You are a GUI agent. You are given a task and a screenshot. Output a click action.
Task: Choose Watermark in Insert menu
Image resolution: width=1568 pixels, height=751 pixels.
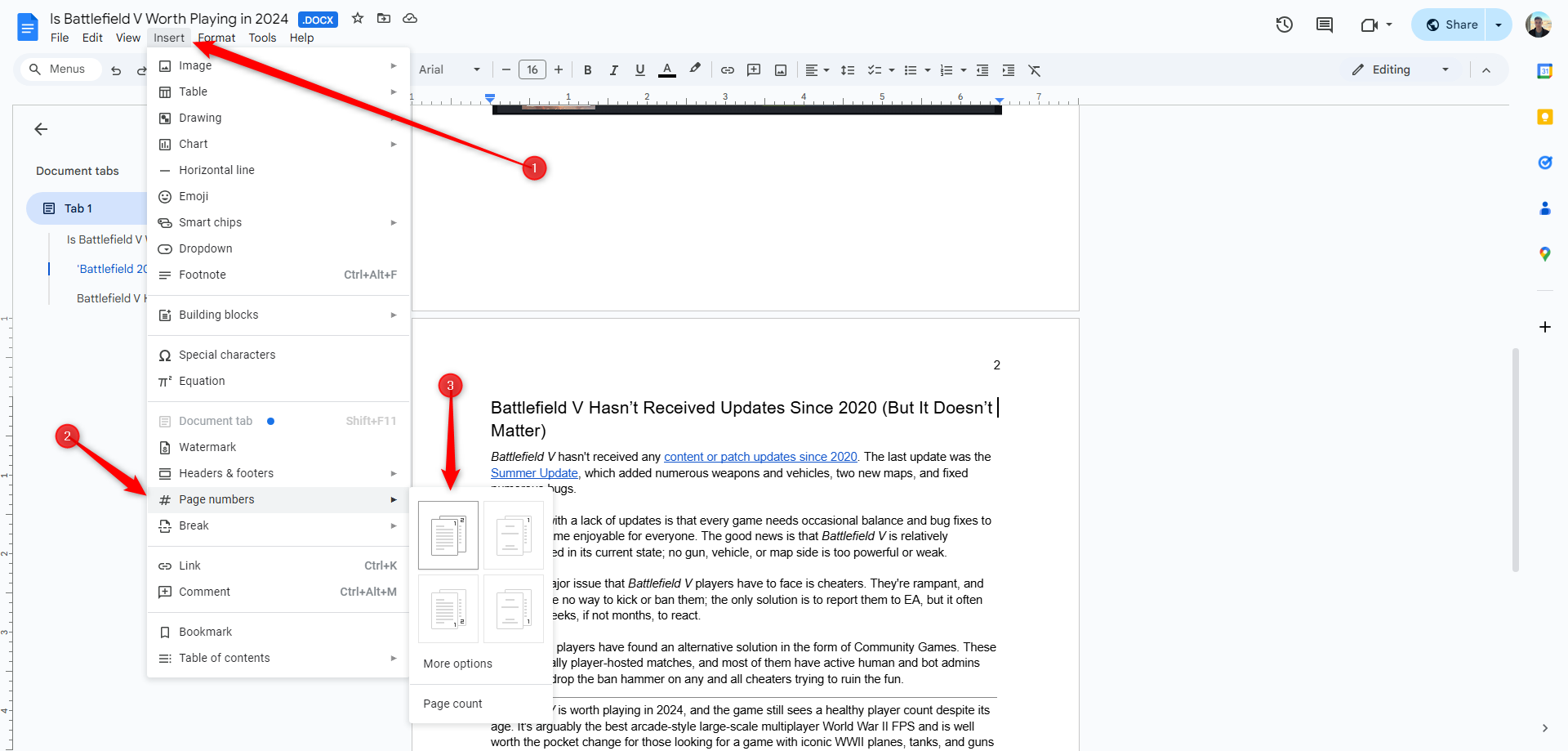(x=278, y=447)
